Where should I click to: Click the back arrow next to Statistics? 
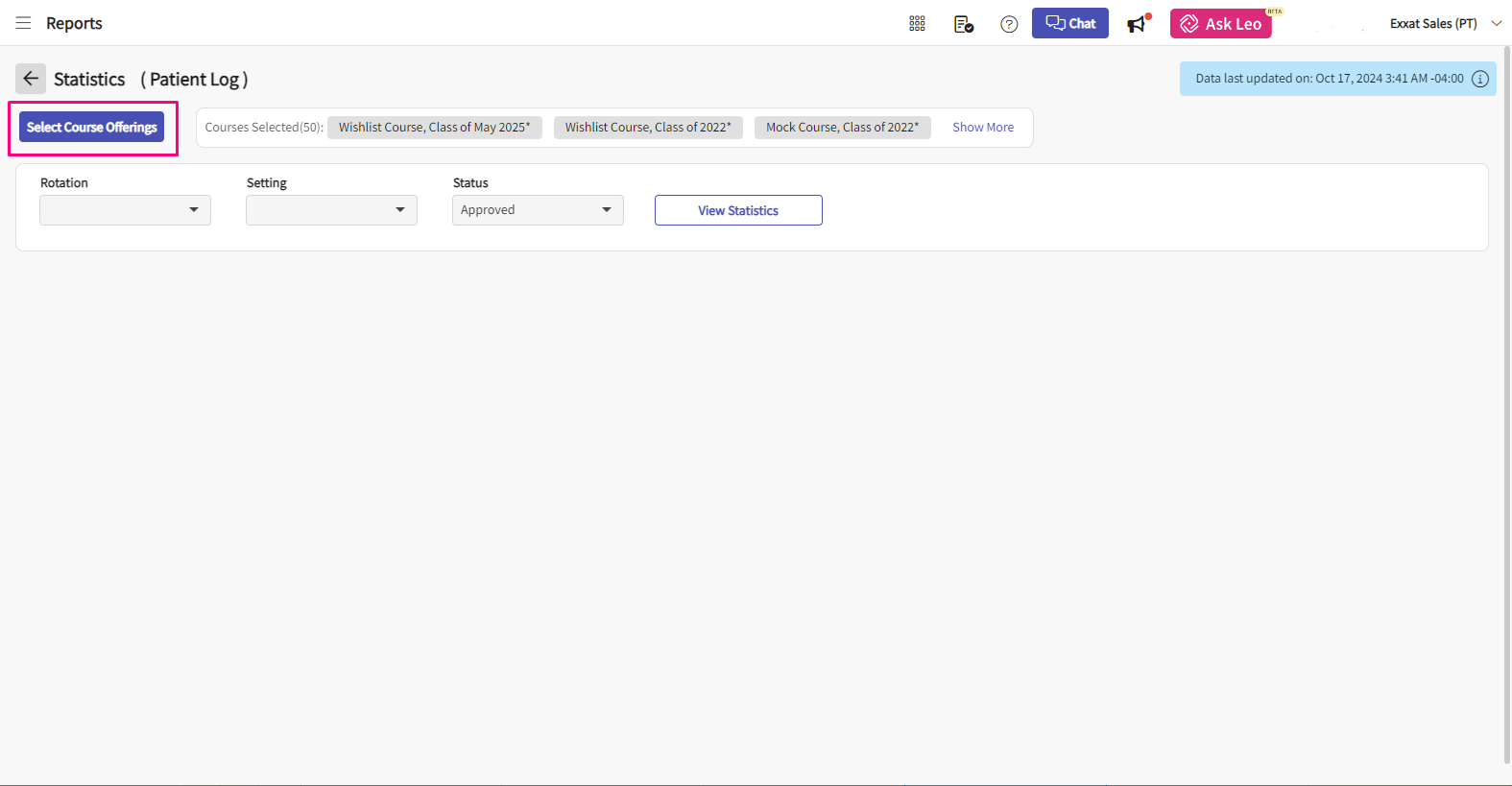tap(31, 79)
